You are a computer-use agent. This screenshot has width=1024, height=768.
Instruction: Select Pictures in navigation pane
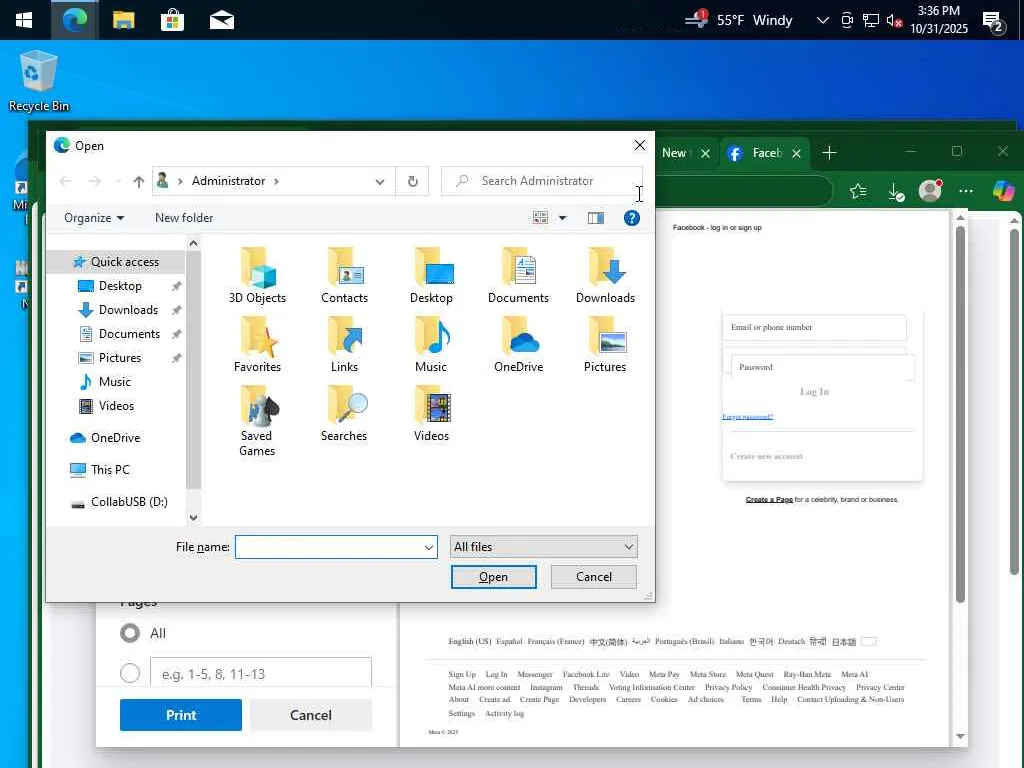tap(120, 358)
